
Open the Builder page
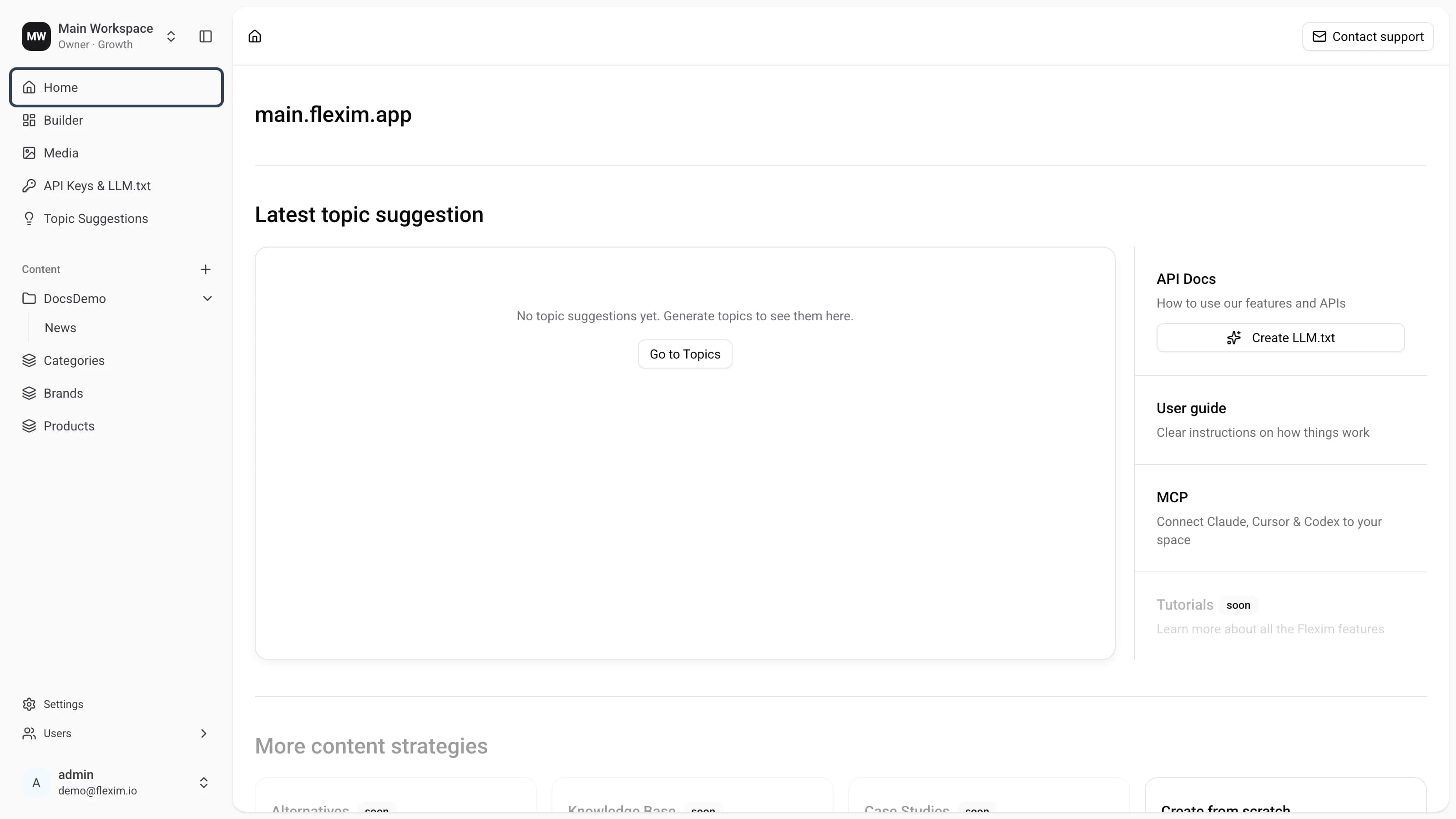click(116, 121)
